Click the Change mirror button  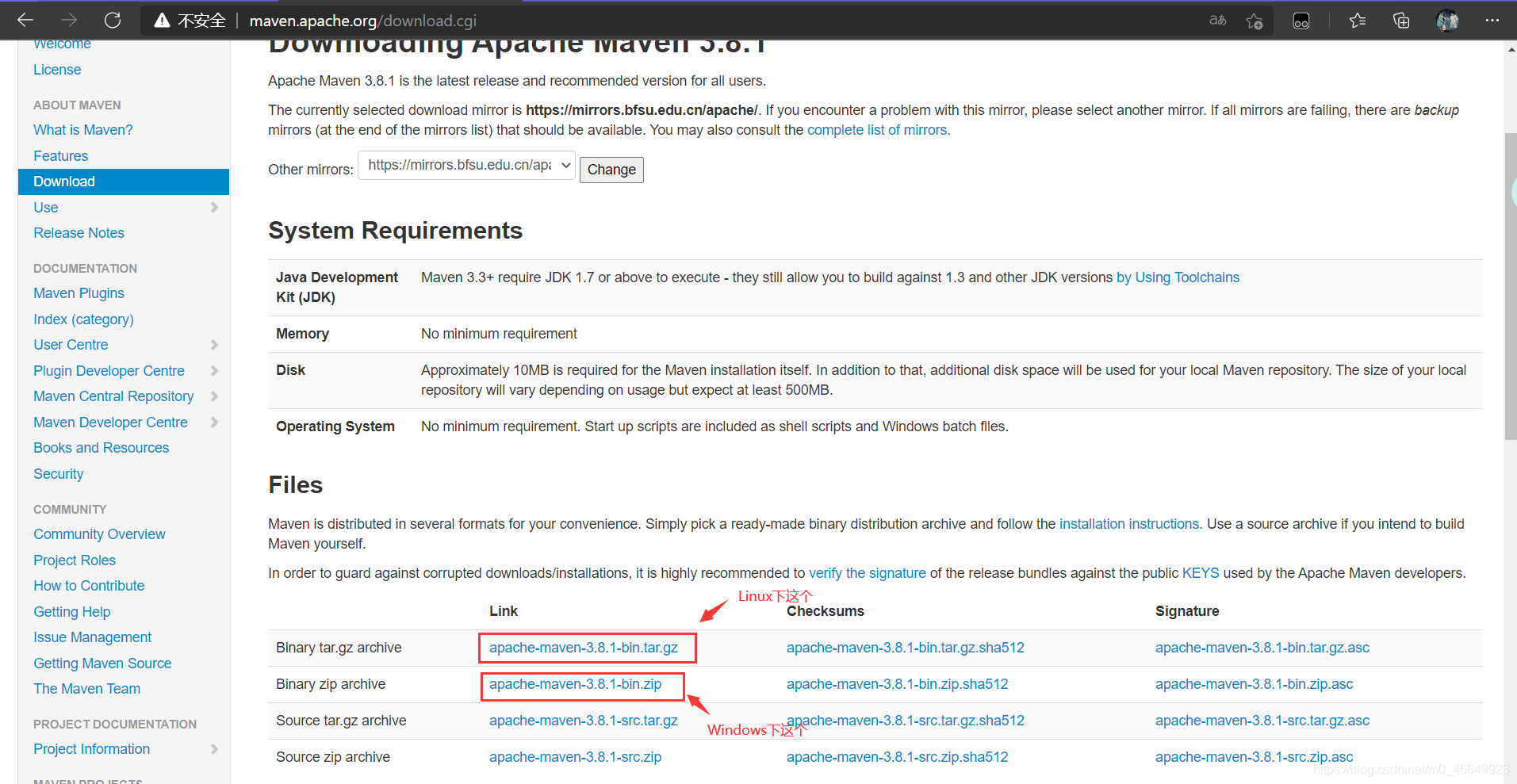tap(611, 170)
